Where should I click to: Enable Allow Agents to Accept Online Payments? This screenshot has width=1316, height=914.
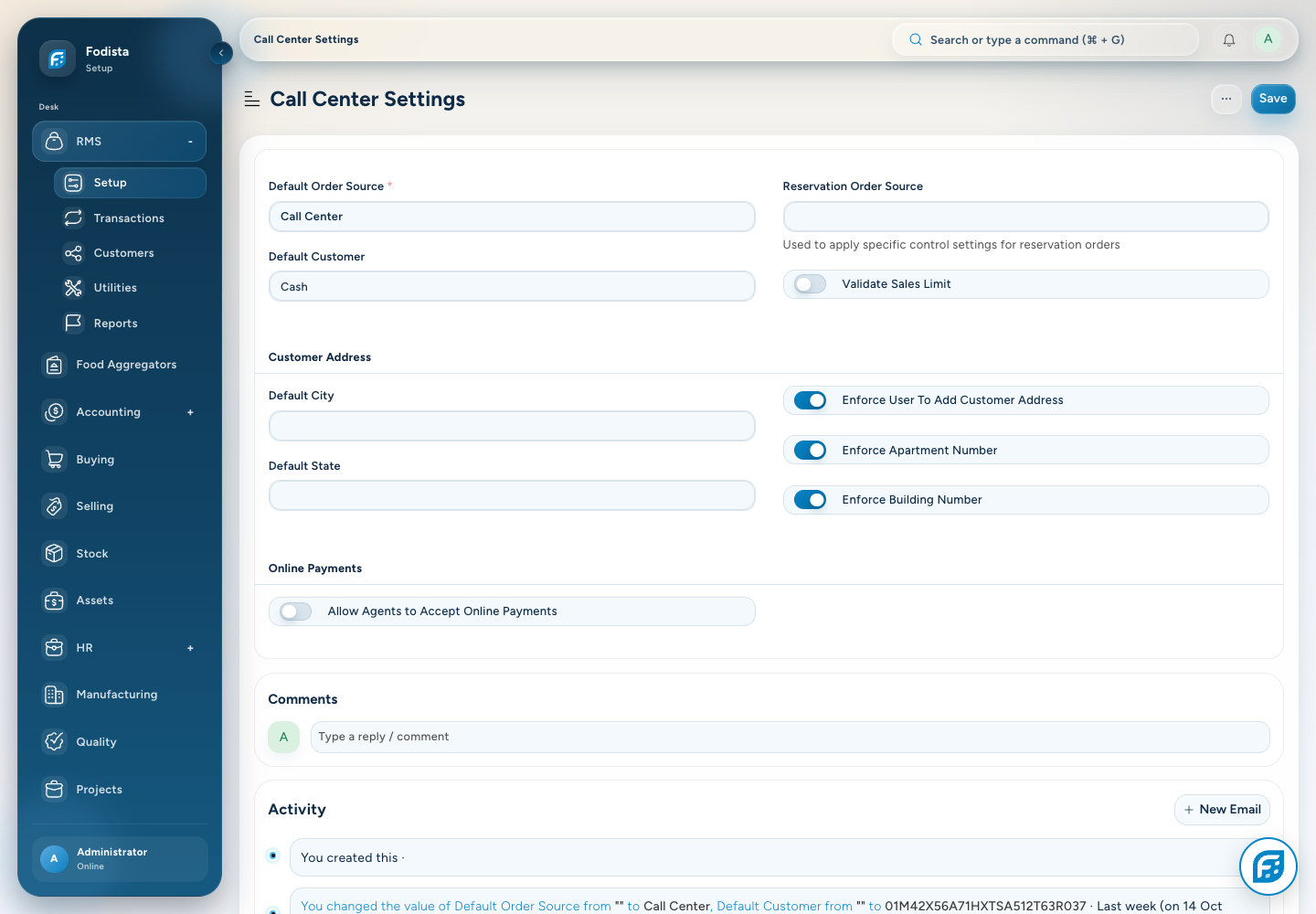pos(295,611)
